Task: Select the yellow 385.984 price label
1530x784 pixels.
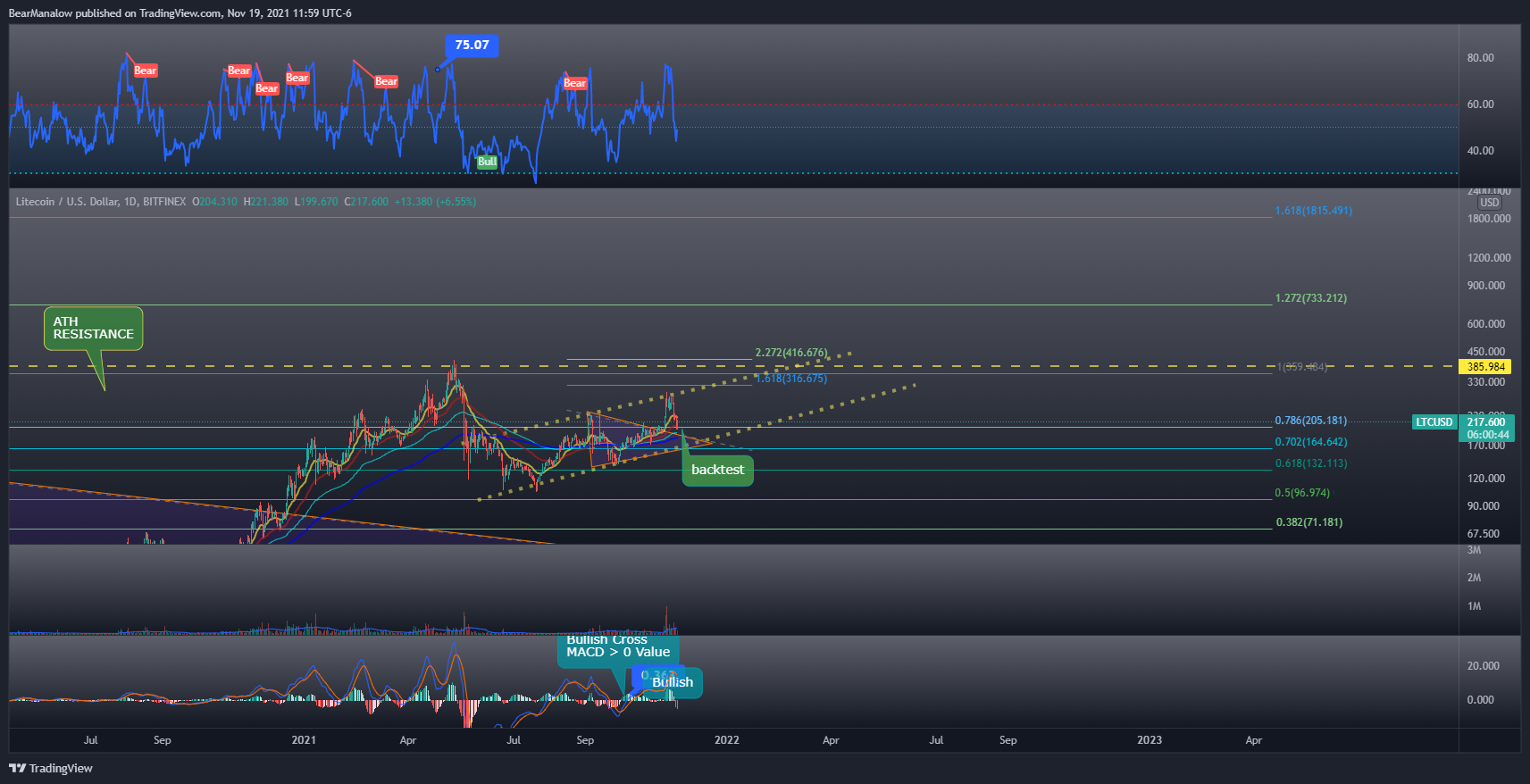Action: (x=1486, y=367)
